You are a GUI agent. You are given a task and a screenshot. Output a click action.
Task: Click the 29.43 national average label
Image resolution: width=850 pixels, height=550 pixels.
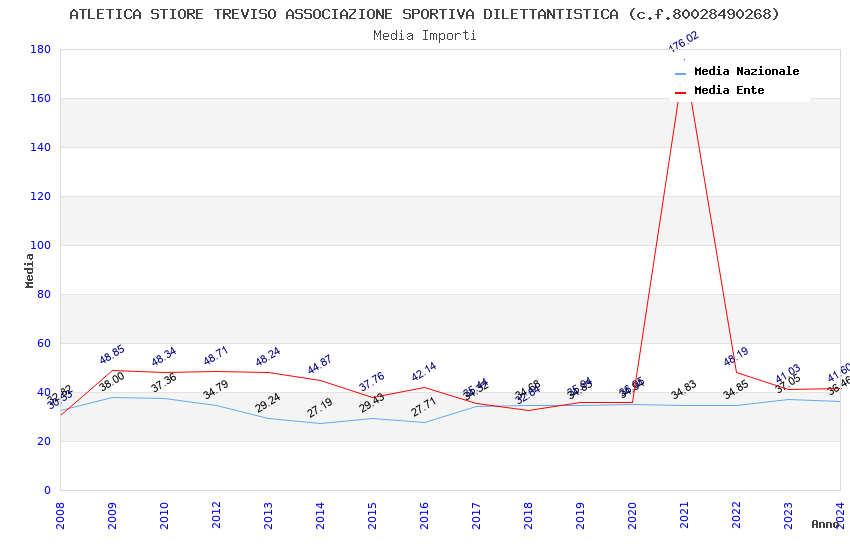(x=372, y=403)
